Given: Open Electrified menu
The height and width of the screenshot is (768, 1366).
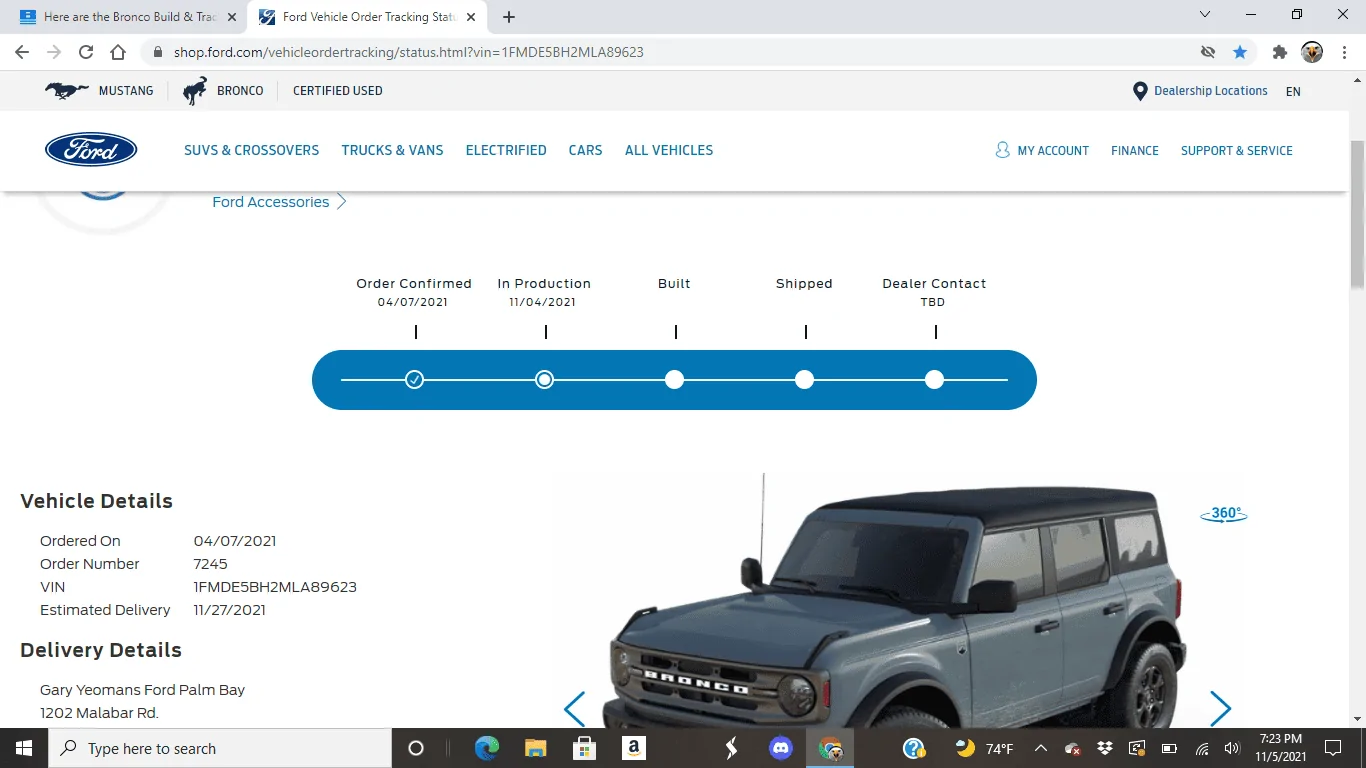Looking at the screenshot, I should (x=506, y=150).
